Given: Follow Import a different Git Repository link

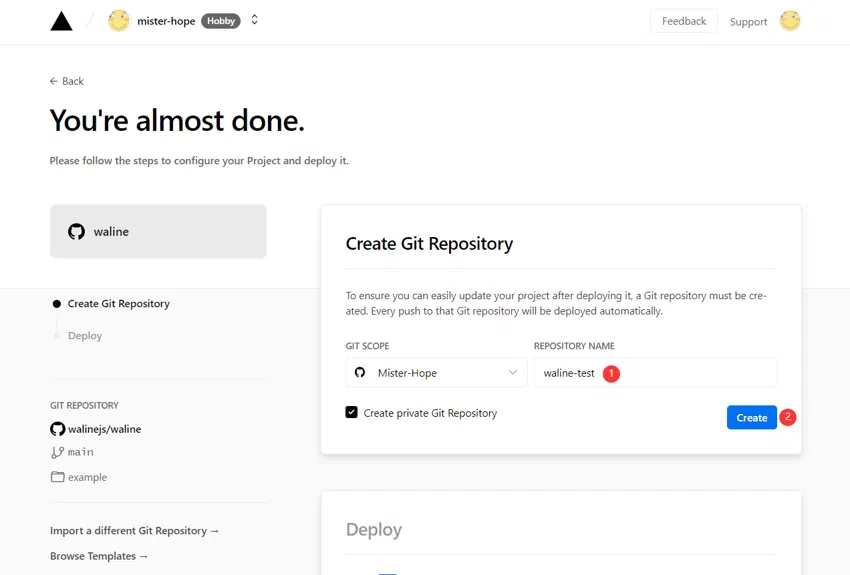Looking at the screenshot, I should (x=134, y=531).
